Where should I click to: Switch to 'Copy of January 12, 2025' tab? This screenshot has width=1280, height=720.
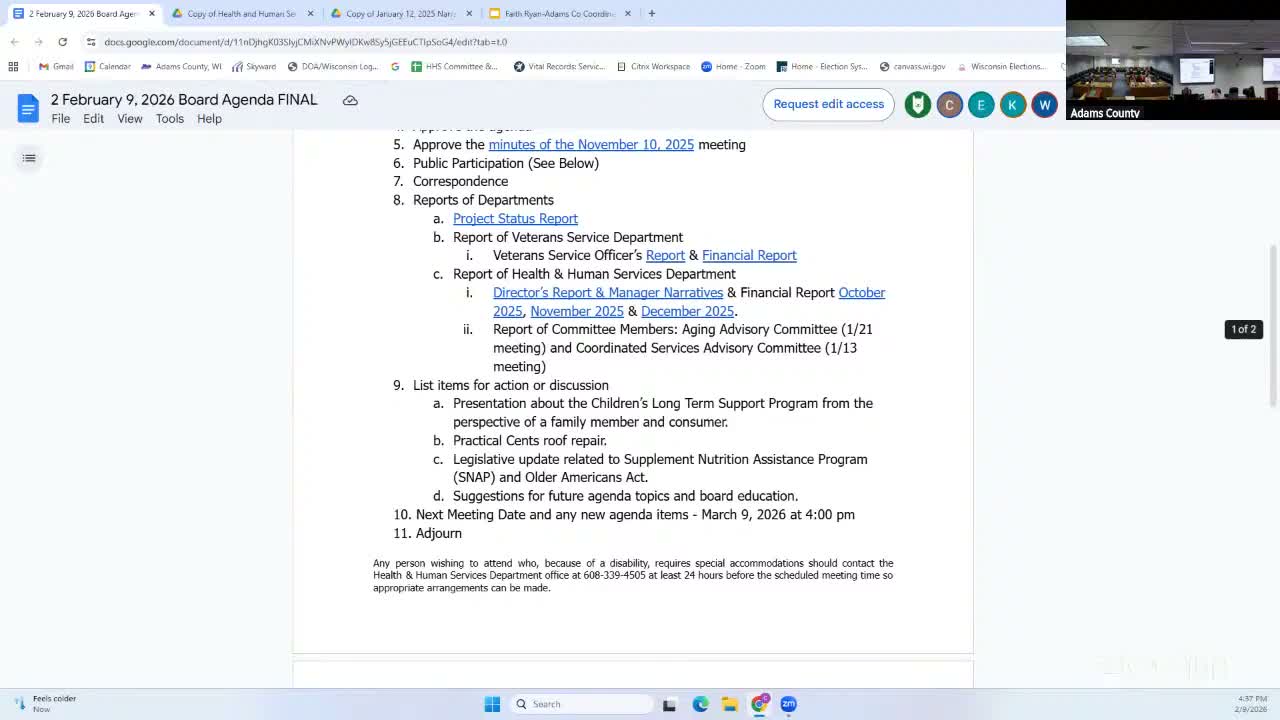pyautogui.click(x=400, y=14)
